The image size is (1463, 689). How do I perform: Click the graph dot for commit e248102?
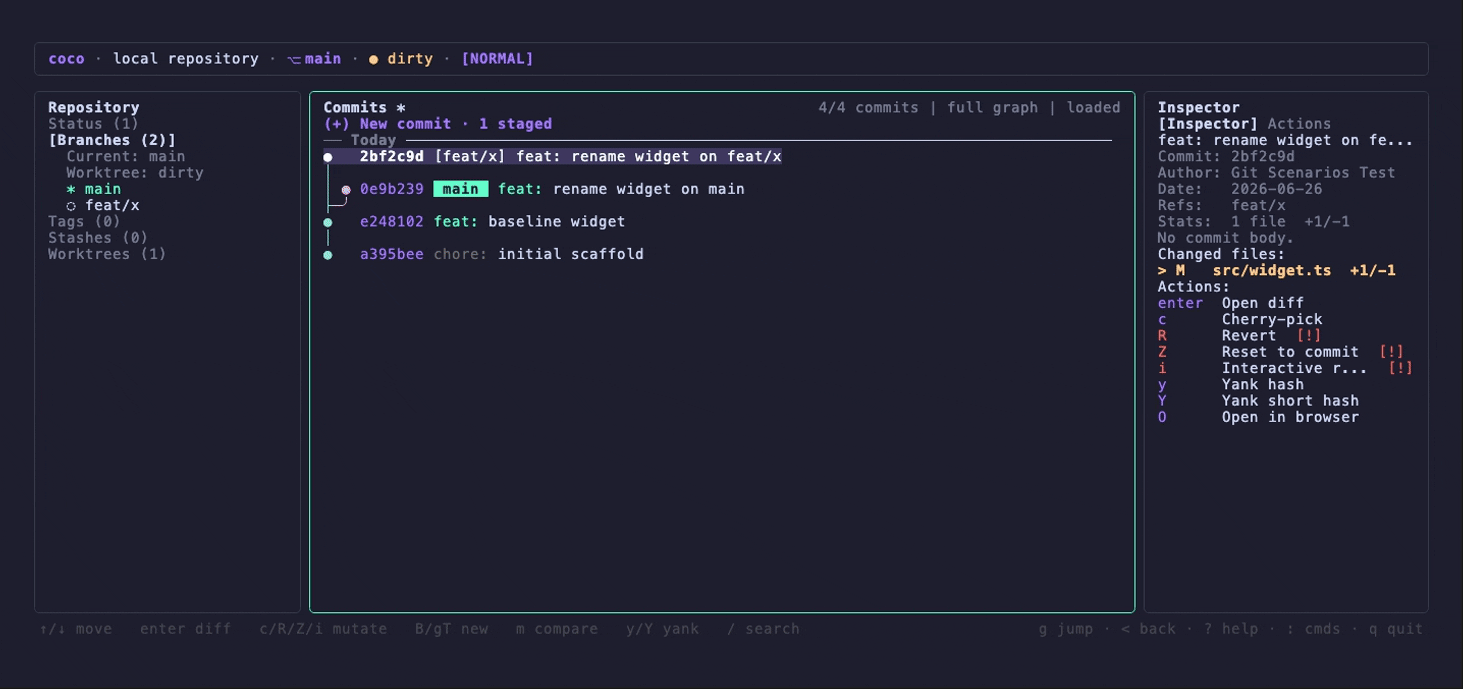328,222
